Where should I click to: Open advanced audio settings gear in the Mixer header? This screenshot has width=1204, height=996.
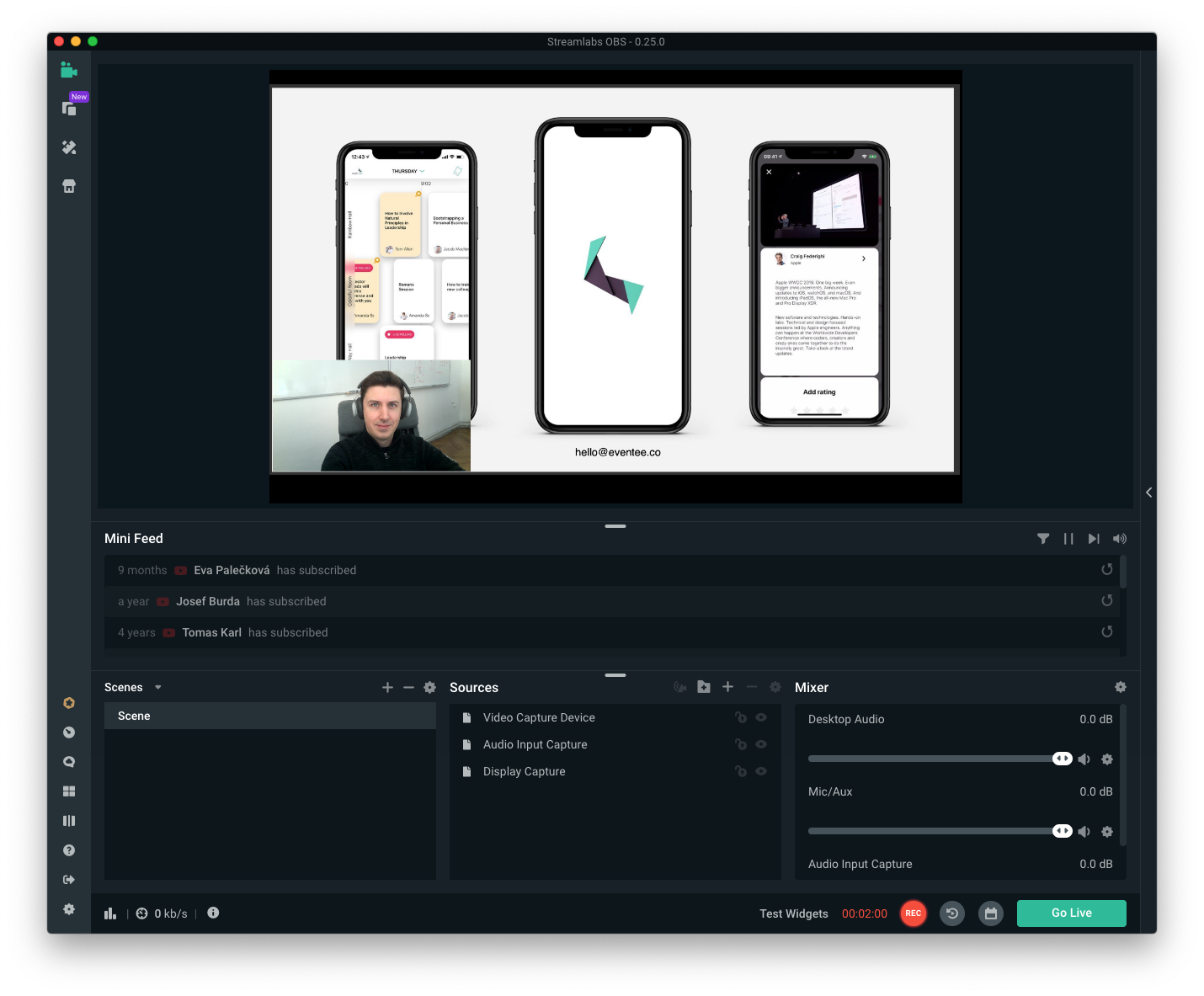click(x=1121, y=687)
